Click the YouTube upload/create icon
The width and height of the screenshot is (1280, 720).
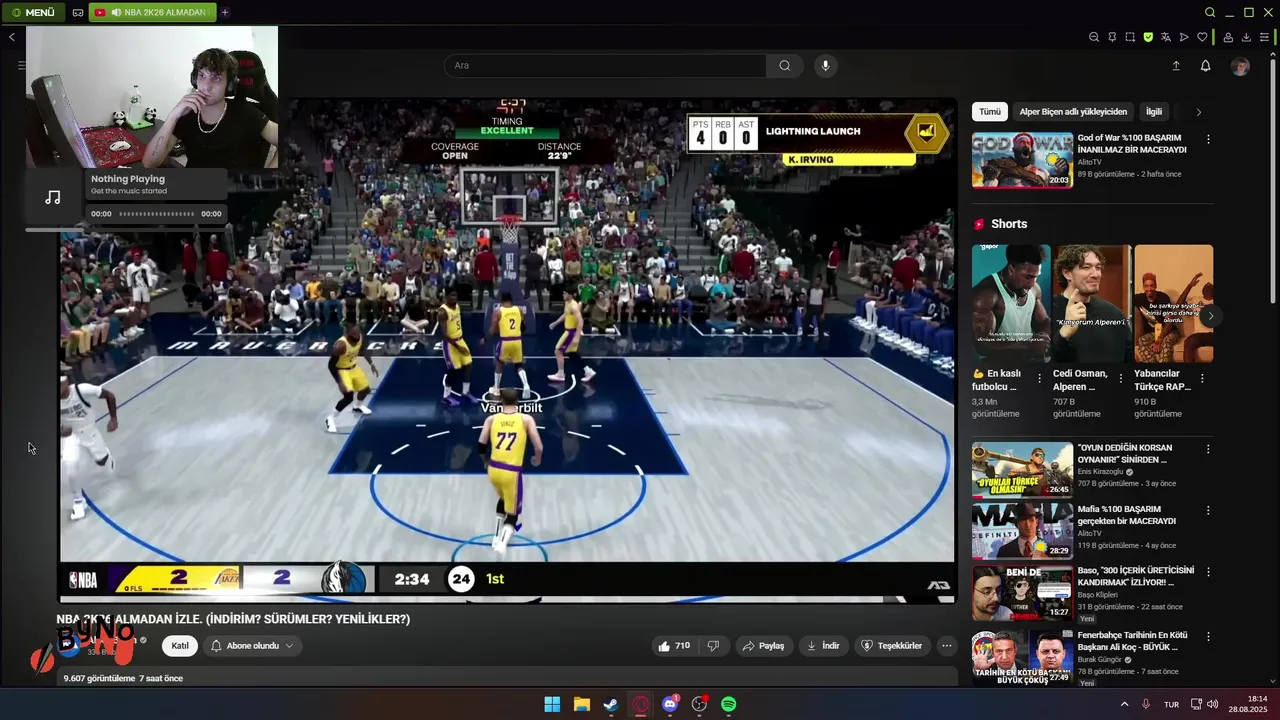point(1176,66)
